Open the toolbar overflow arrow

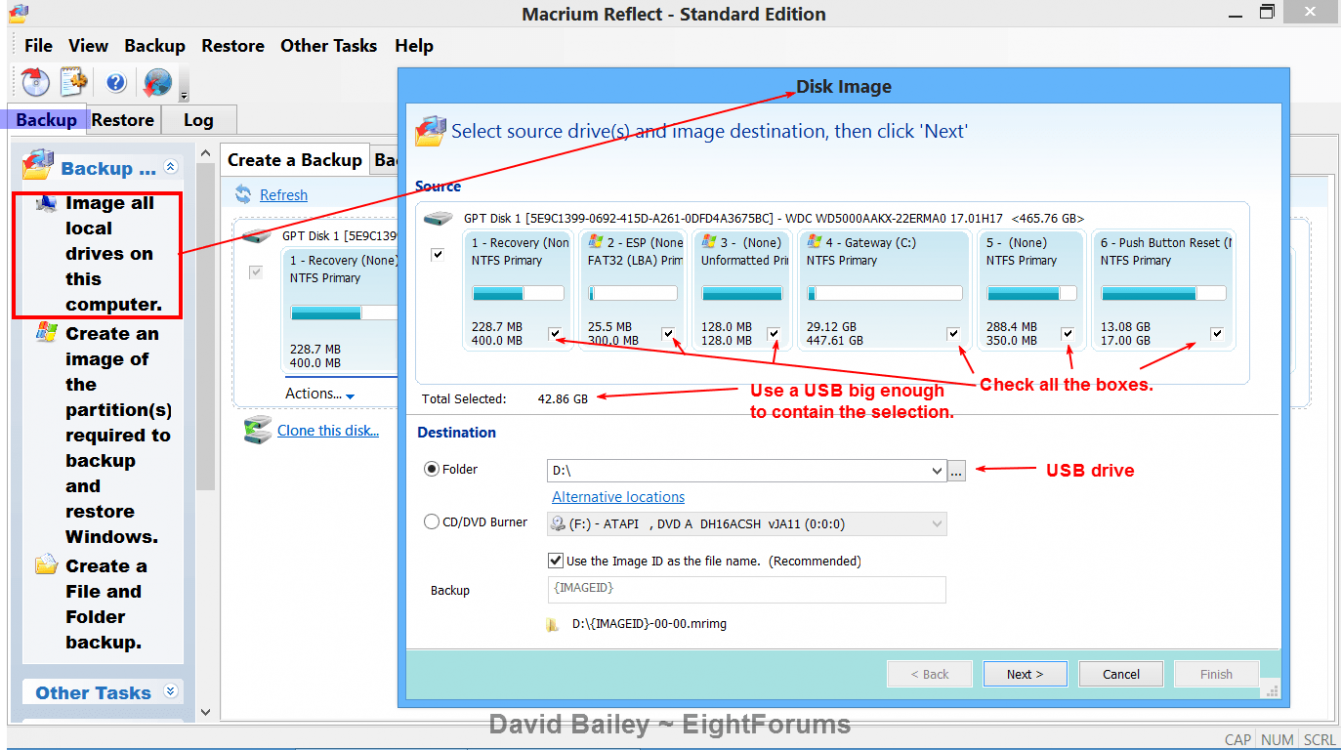click(x=184, y=96)
